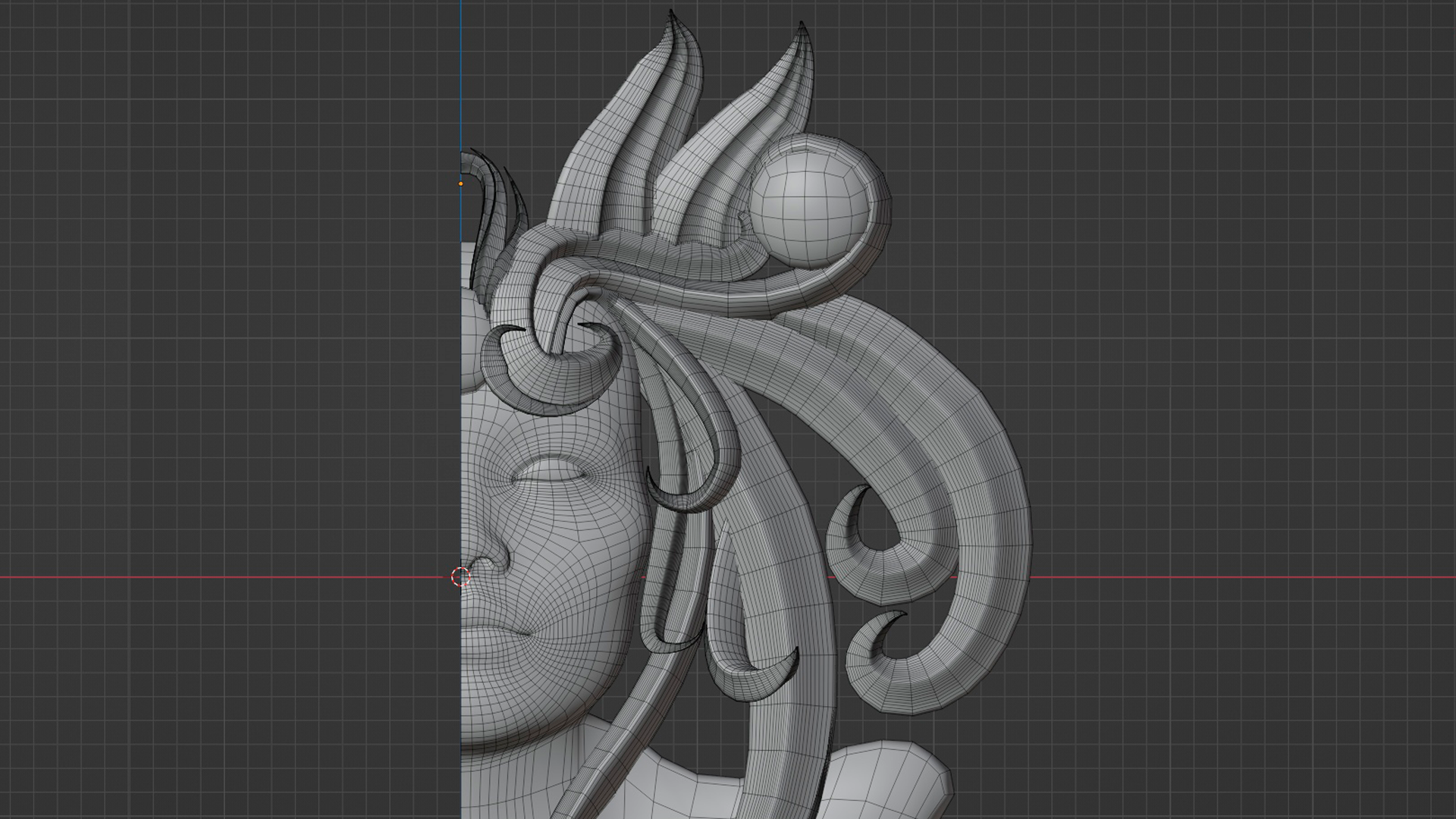Click the orange object origin dot

(x=461, y=184)
